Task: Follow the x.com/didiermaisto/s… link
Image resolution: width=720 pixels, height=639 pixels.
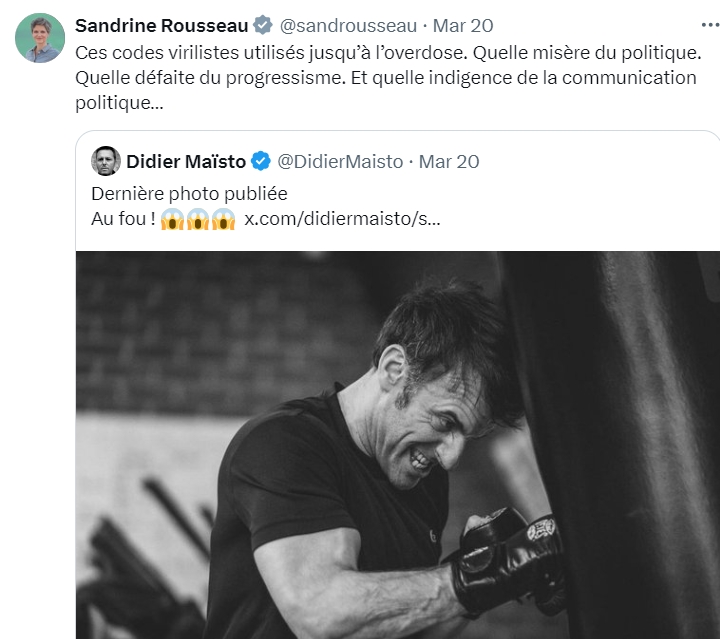Action: [342, 219]
